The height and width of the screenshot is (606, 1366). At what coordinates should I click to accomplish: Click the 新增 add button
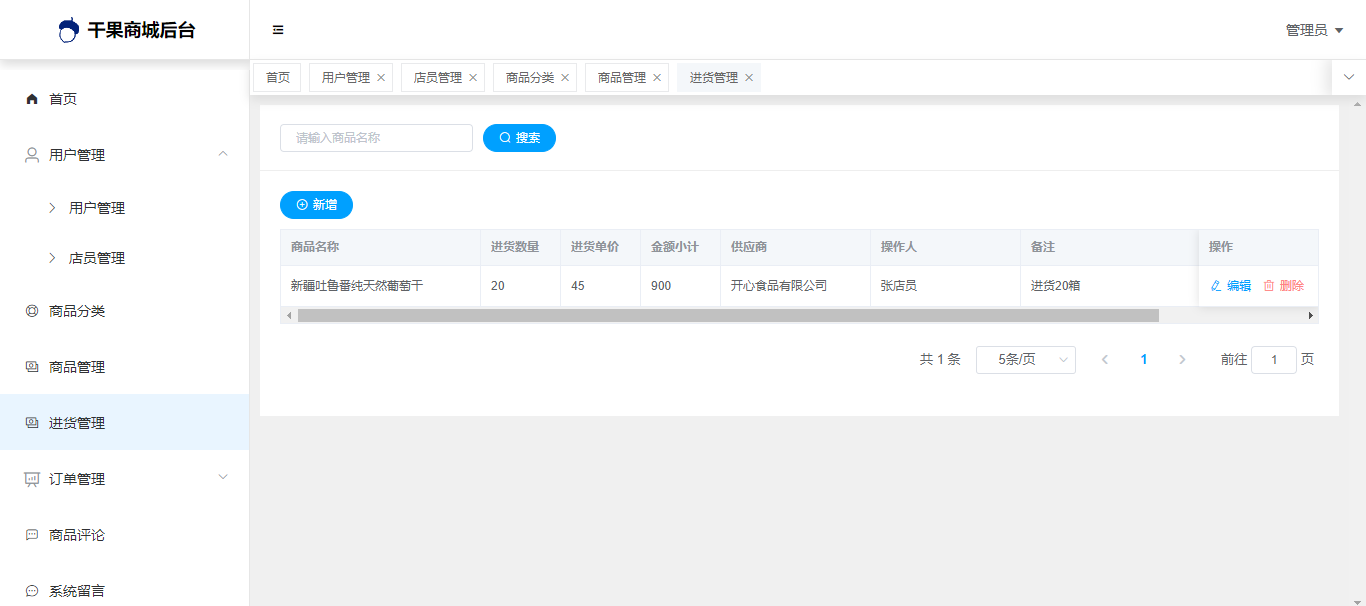[x=316, y=205]
